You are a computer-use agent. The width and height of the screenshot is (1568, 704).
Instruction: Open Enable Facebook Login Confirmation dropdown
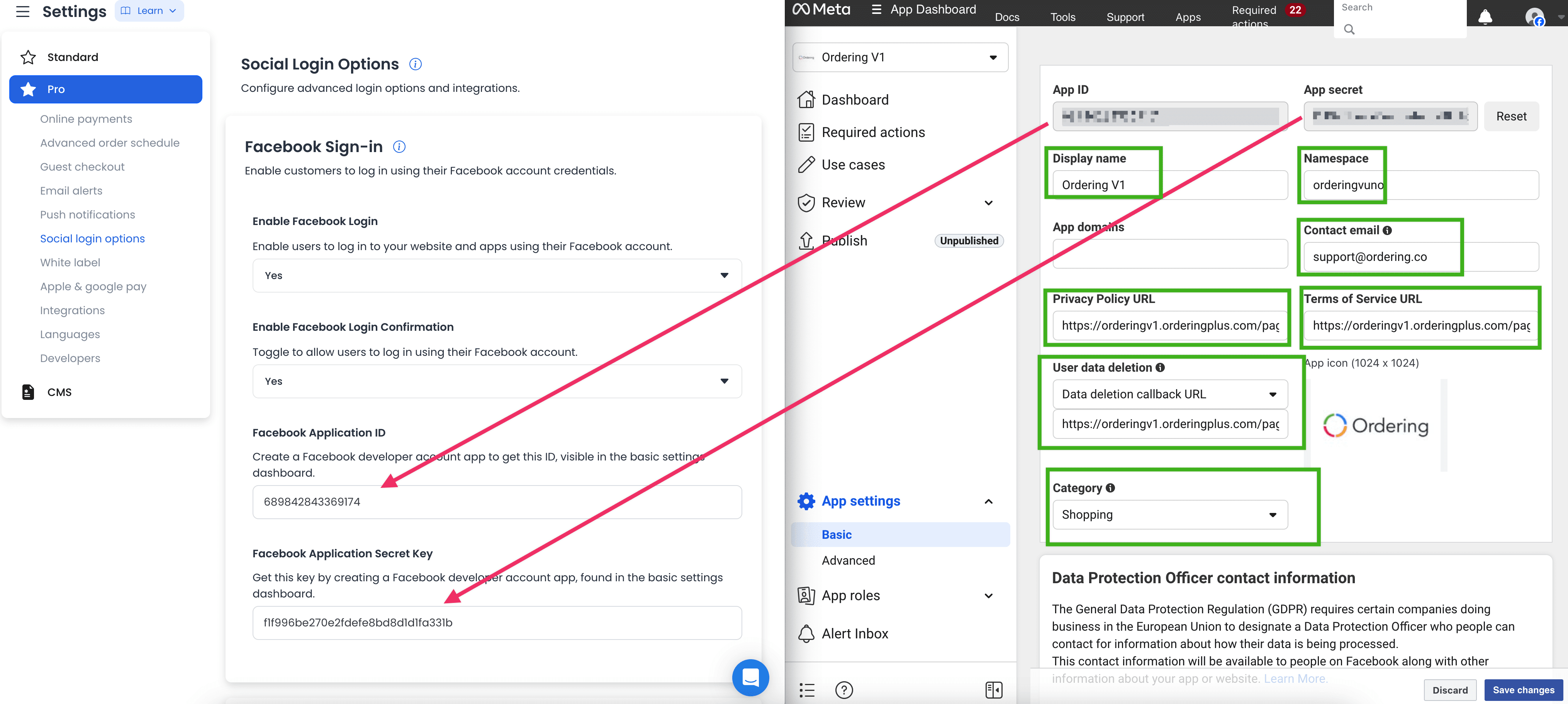click(497, 381)
